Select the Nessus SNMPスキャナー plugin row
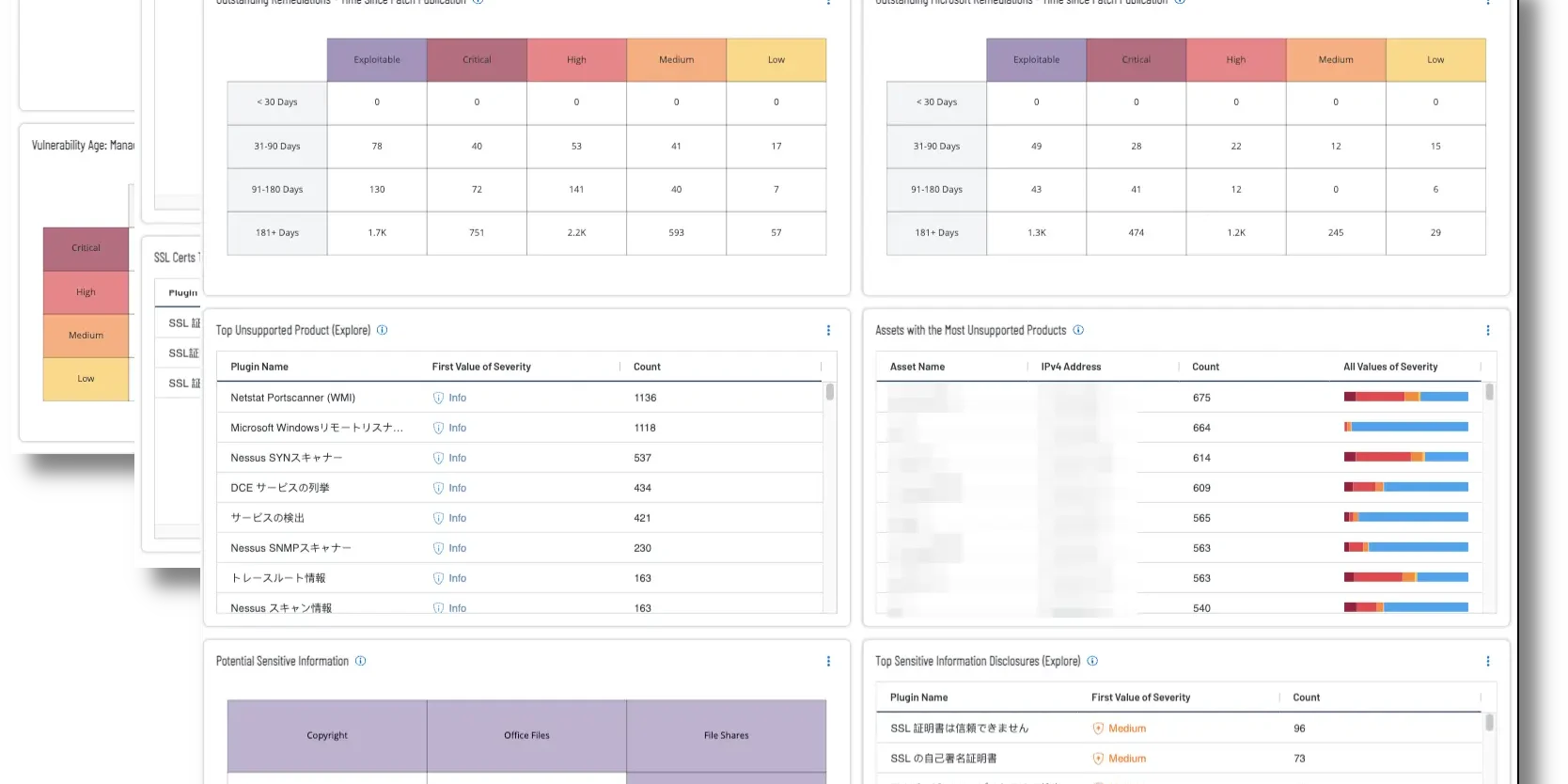 tap(520, 548)
